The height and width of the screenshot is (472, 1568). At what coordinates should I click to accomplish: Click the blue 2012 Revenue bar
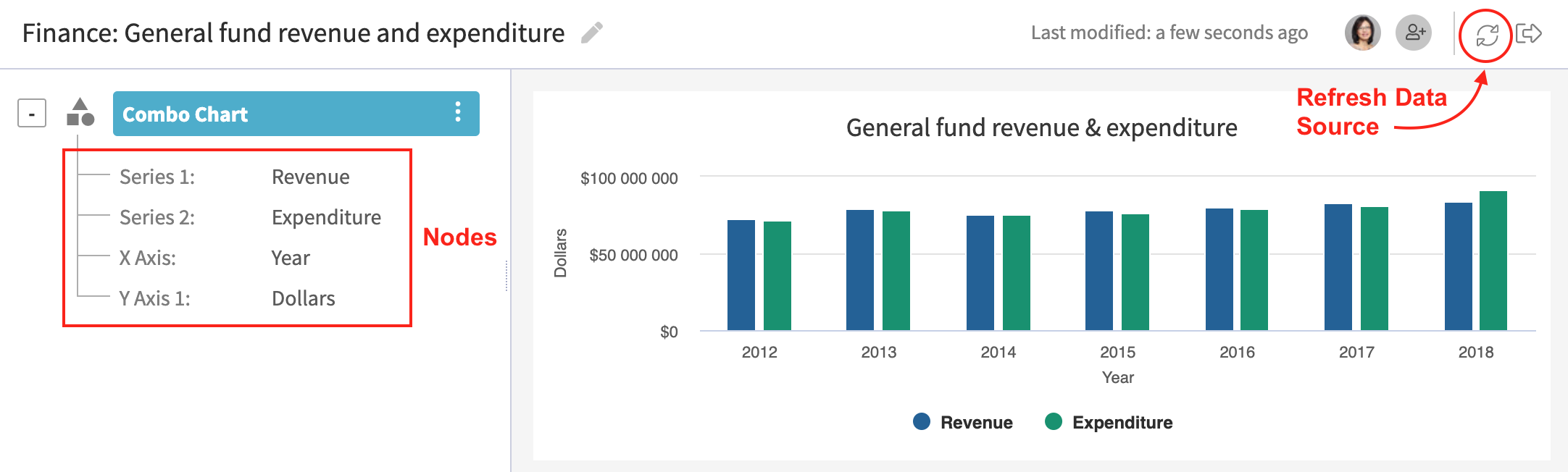point(741,275)
